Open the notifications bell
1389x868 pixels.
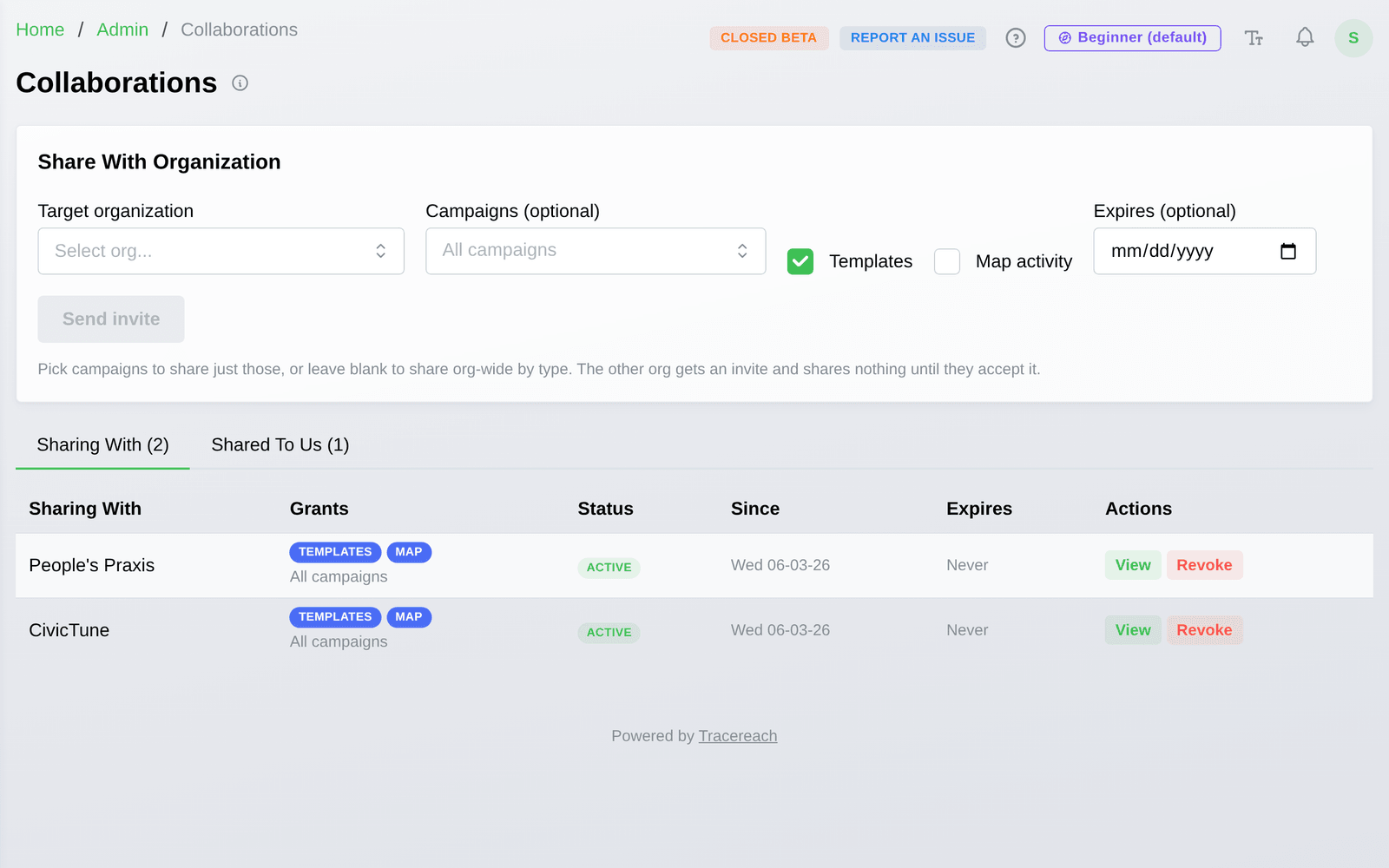click(x=1305, y=37)
